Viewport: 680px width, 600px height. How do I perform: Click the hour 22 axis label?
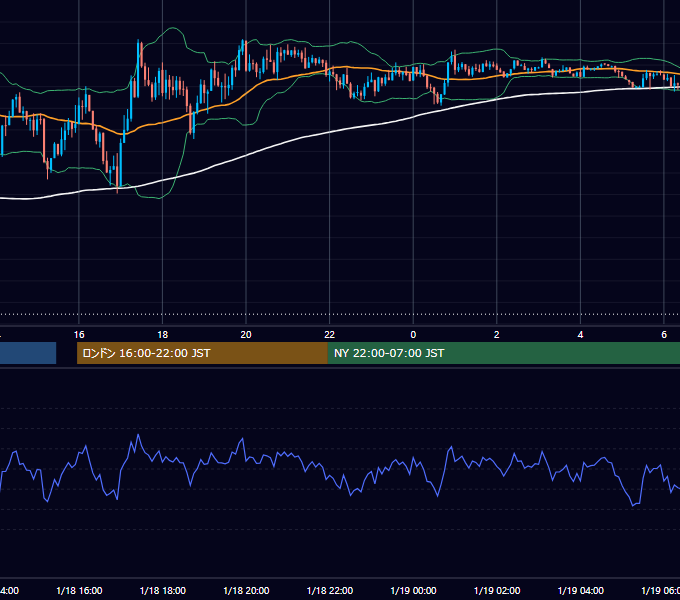pos(330,335)
